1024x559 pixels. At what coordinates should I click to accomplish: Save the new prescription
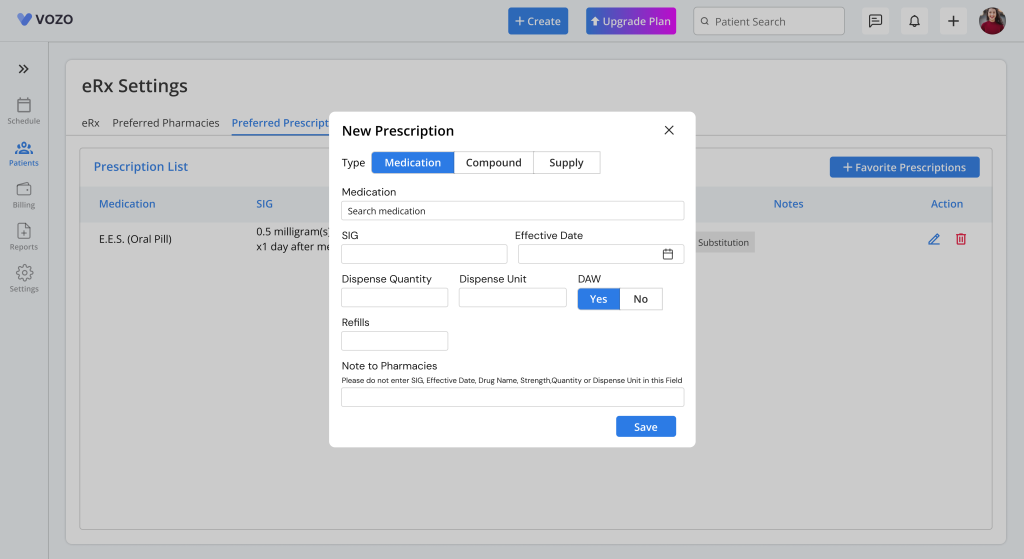645,427
